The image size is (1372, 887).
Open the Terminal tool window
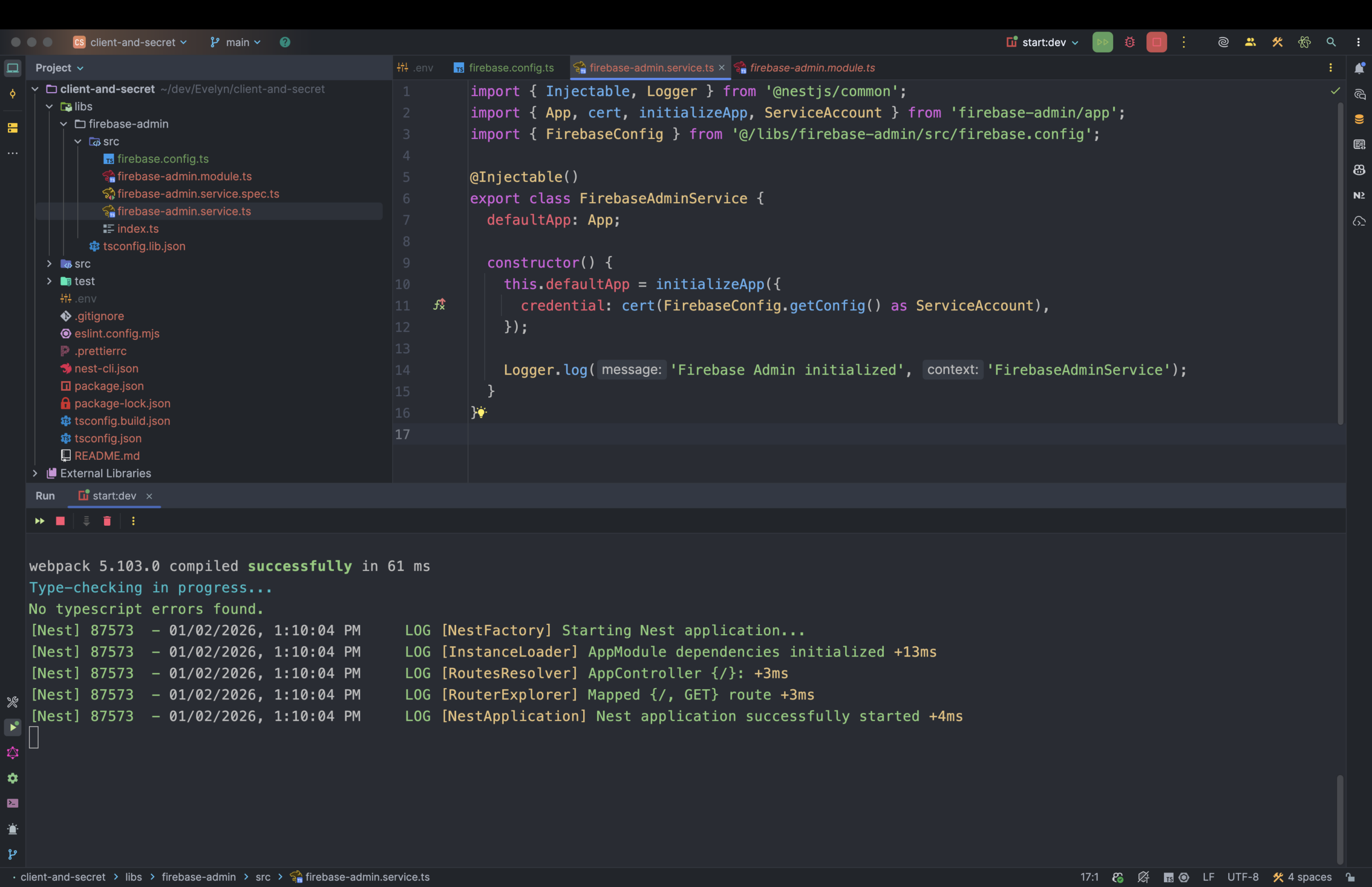[x=12, y=803]
